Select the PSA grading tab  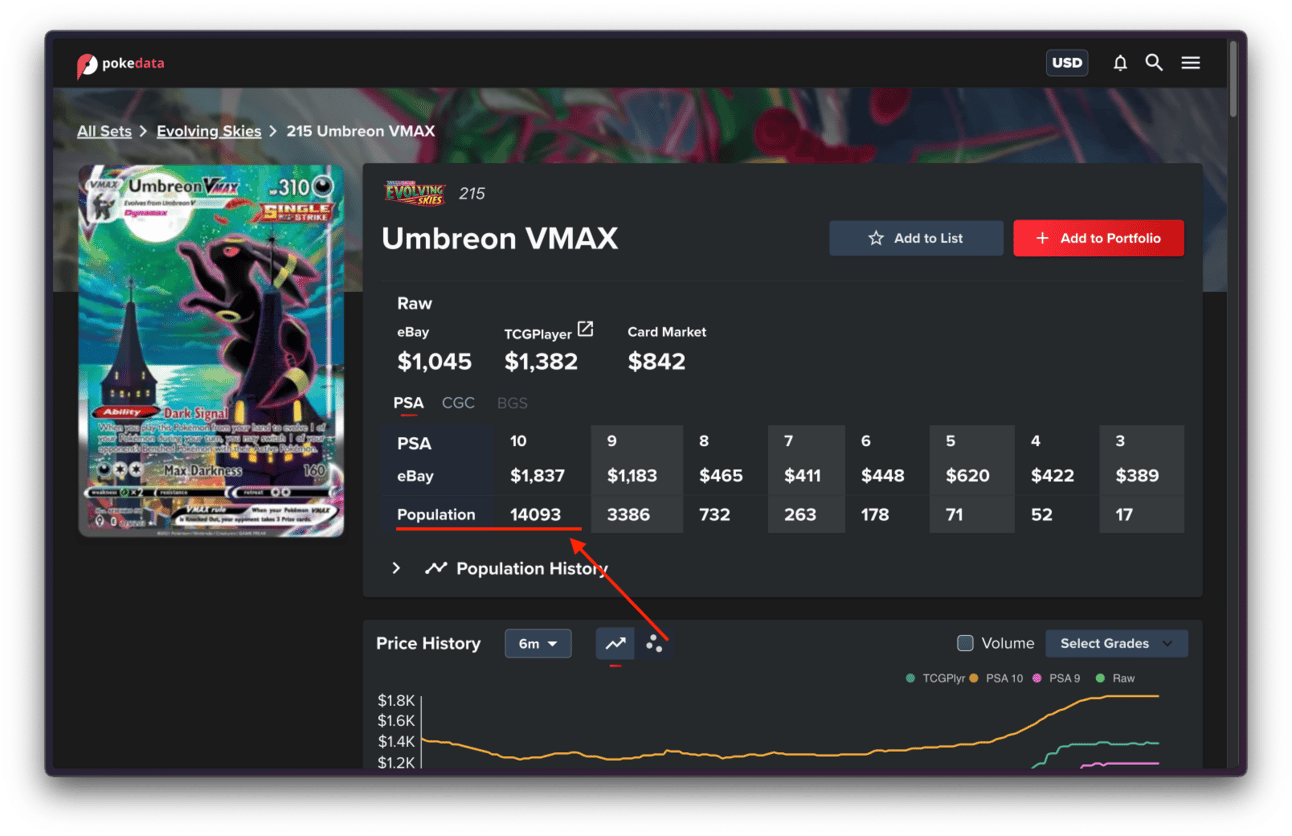click(408, 403)
